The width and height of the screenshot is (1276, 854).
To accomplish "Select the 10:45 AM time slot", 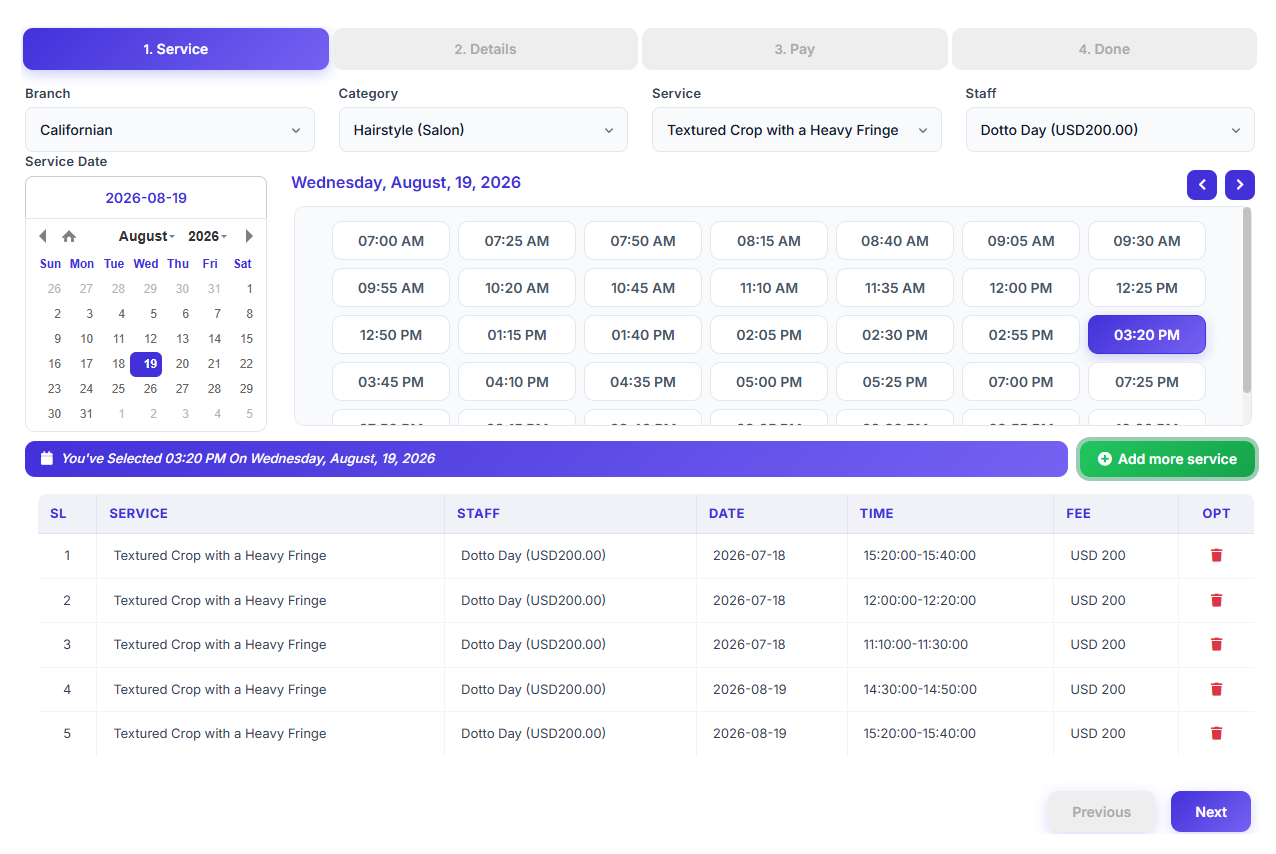I will [x=643, y=288].
